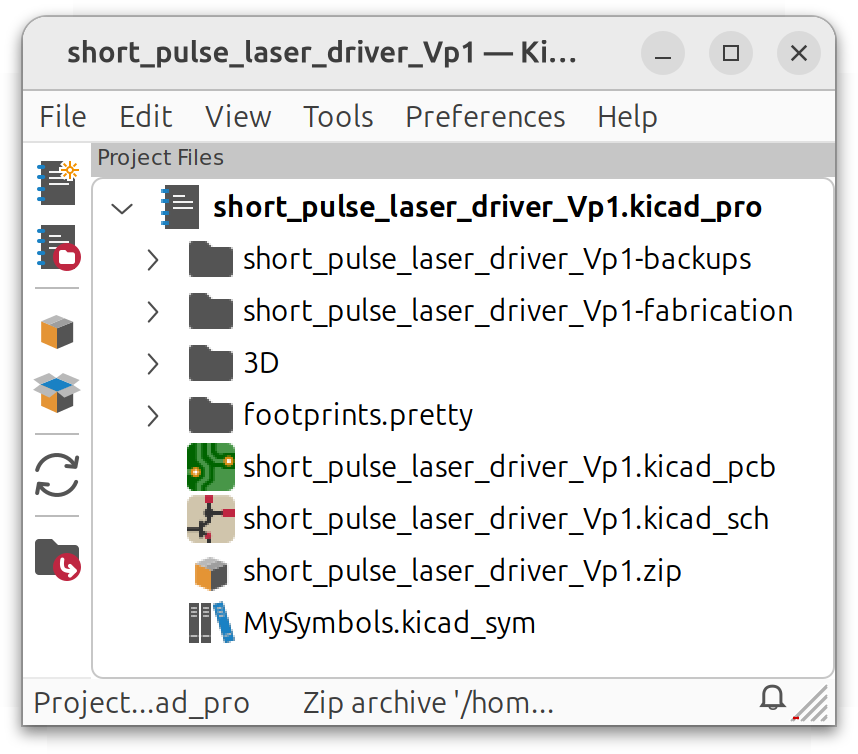This screenshot has height=754, width=858.
Task: Expand the short_pulse_laser_driver_Vp1-backups folder
Action: pyautogui.click(x=152, y=259)
